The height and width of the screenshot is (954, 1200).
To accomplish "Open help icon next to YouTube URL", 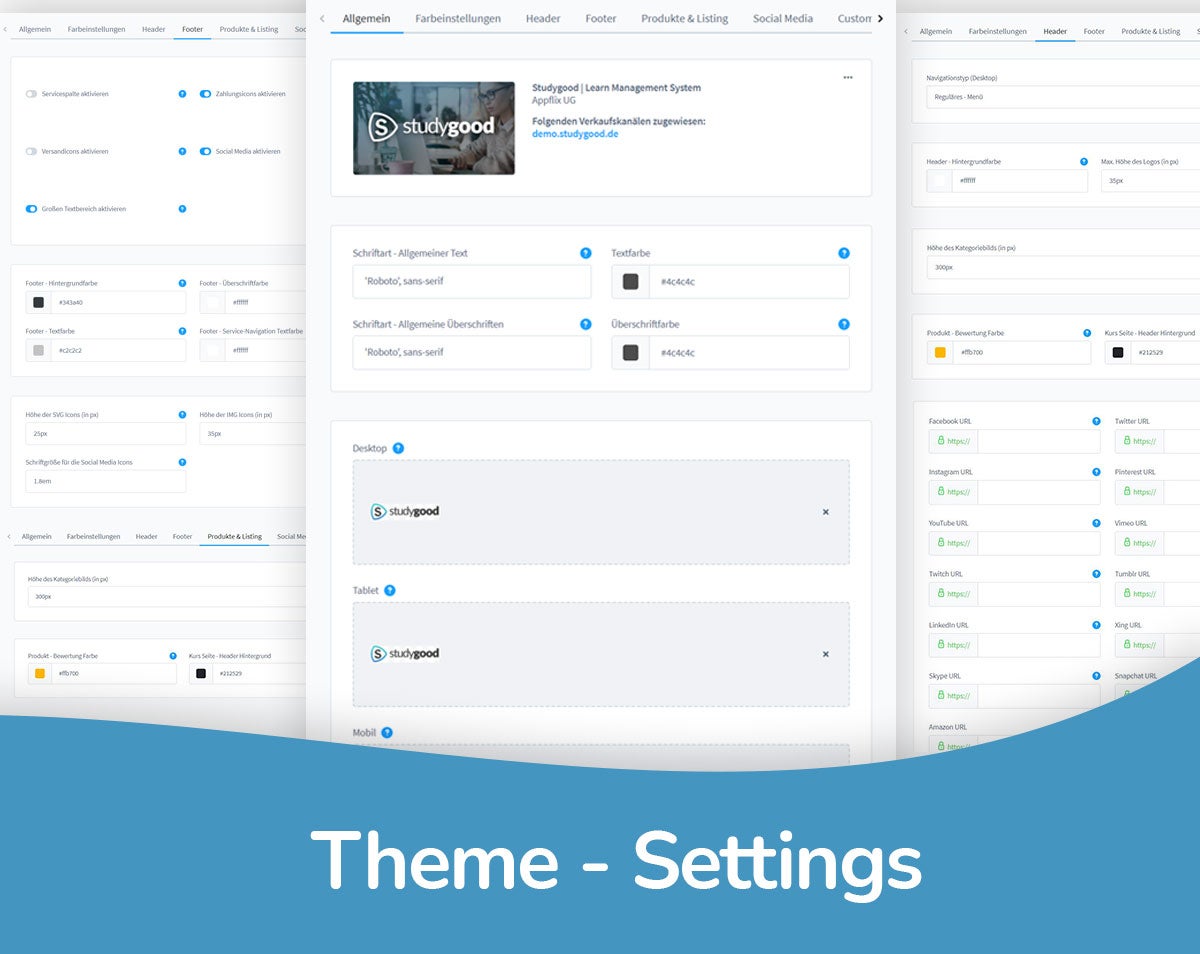I will coord(1096,523).
